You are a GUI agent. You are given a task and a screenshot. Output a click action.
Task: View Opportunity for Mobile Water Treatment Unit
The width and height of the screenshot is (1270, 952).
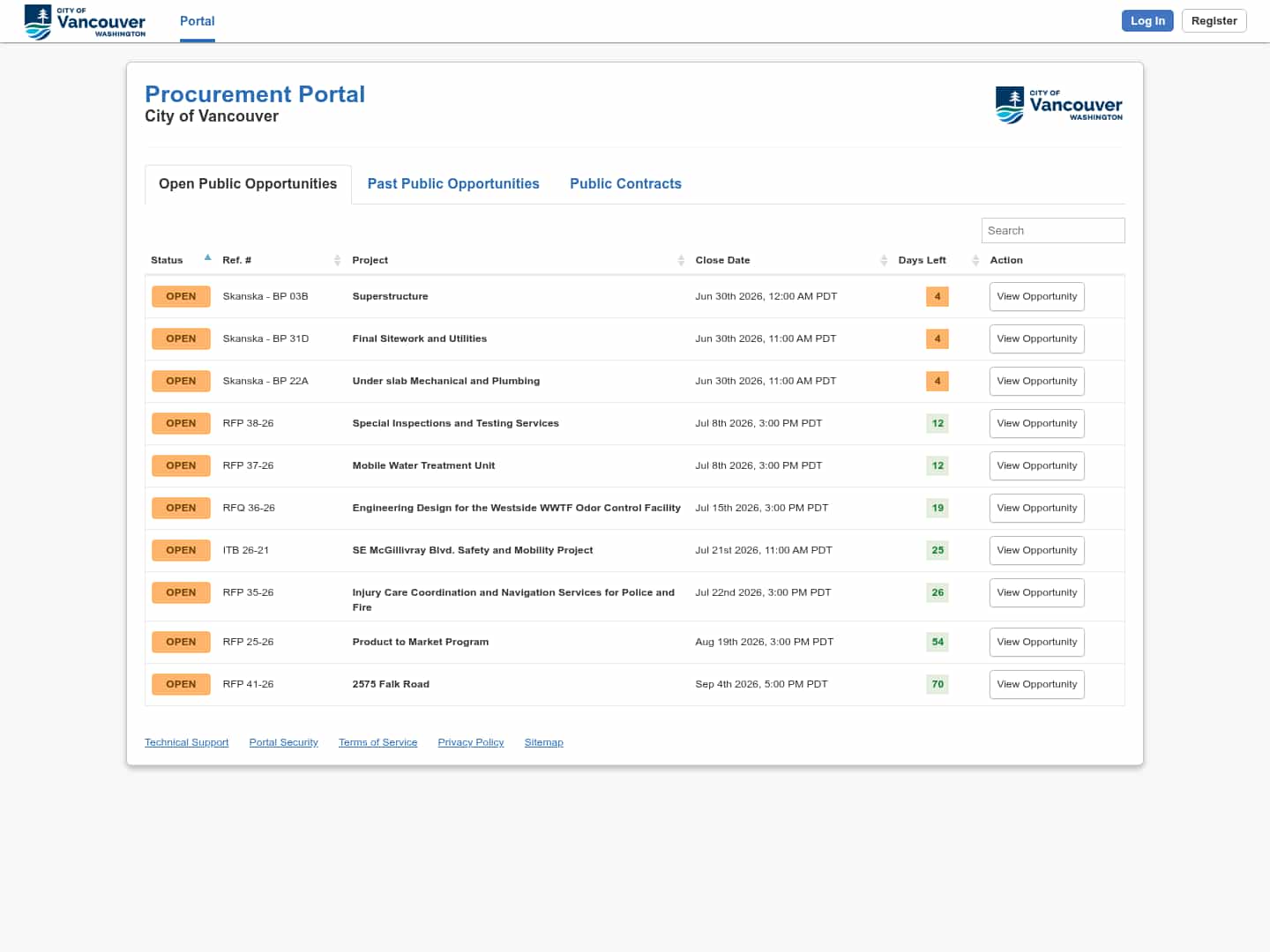(1037, 465)
